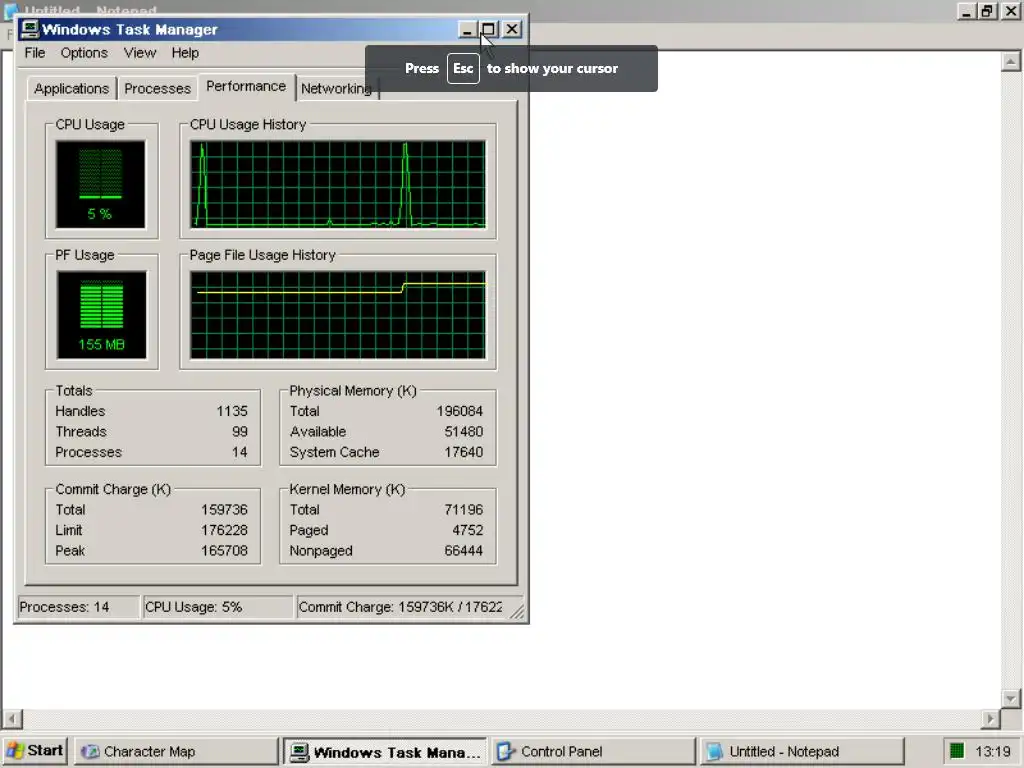Minimize the Task Manager window
Viewport: 1024px width, 768px height.
466,29
